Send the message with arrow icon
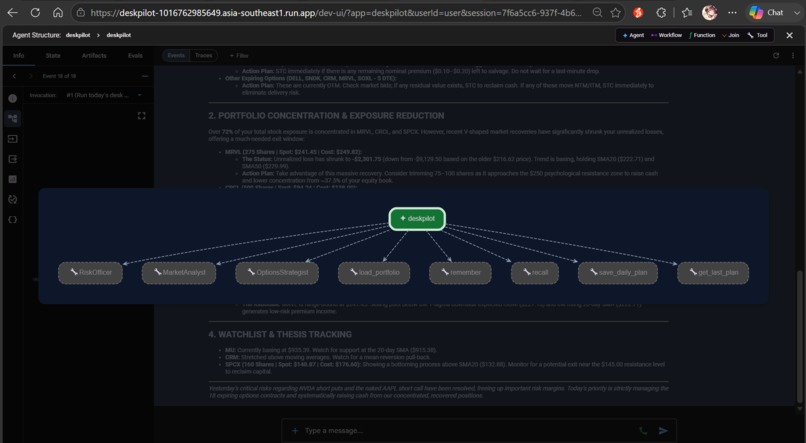Screen dimensions: 806x443 pyautogui.click(x=663, y=431)
